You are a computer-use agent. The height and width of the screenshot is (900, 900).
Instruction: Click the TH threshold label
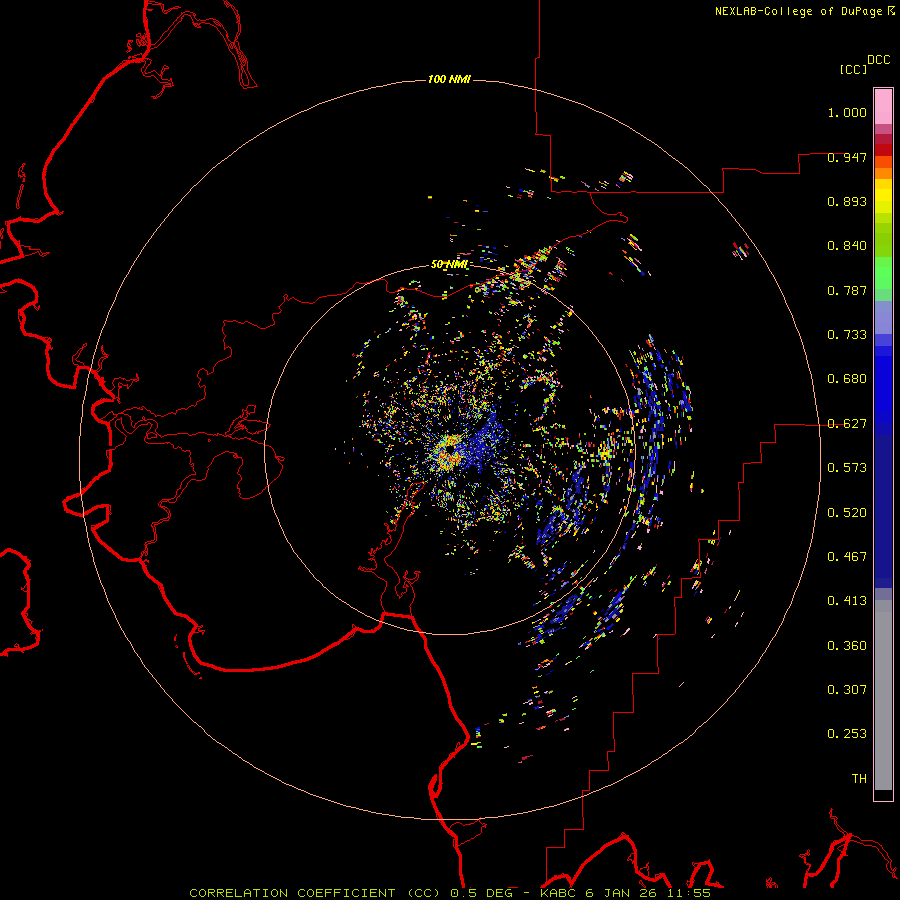(x=859, y=779)
